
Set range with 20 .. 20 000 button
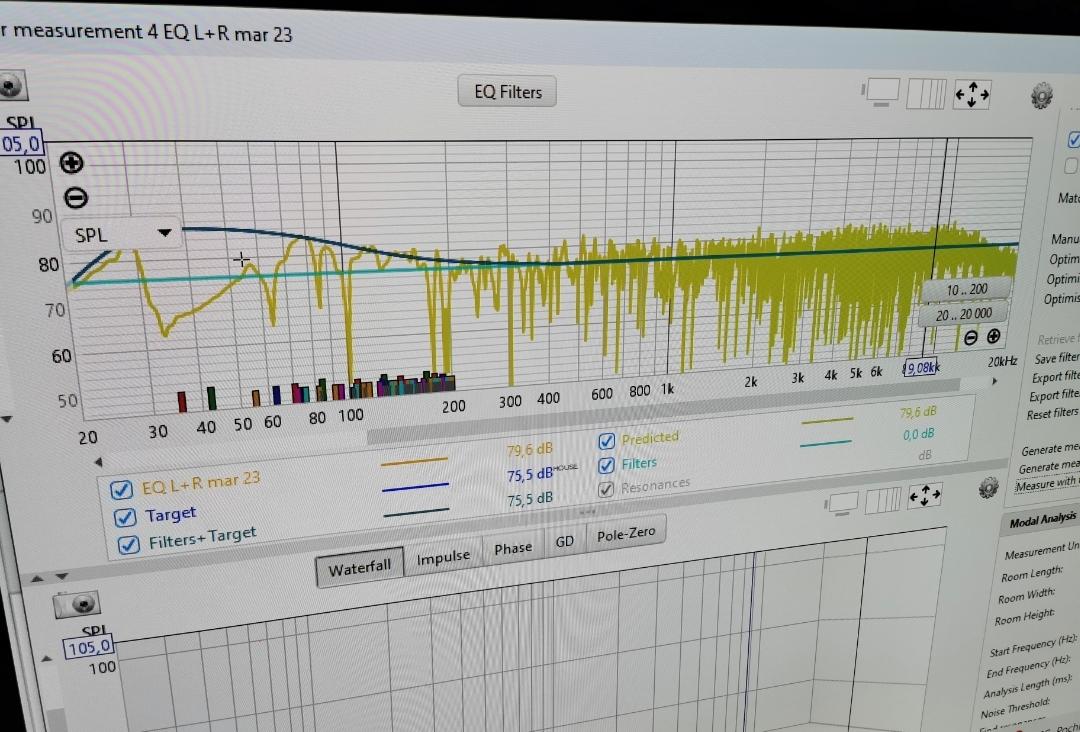click(x=962, y=314)
